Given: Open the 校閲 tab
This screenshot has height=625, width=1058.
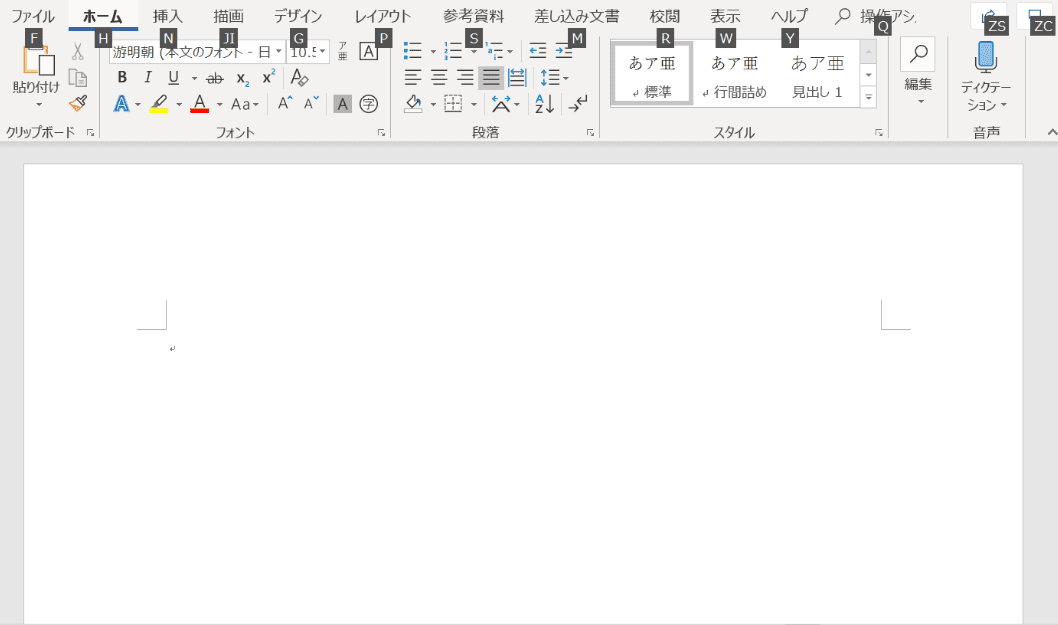Looking at the screenshot, I should coord(665,16).
